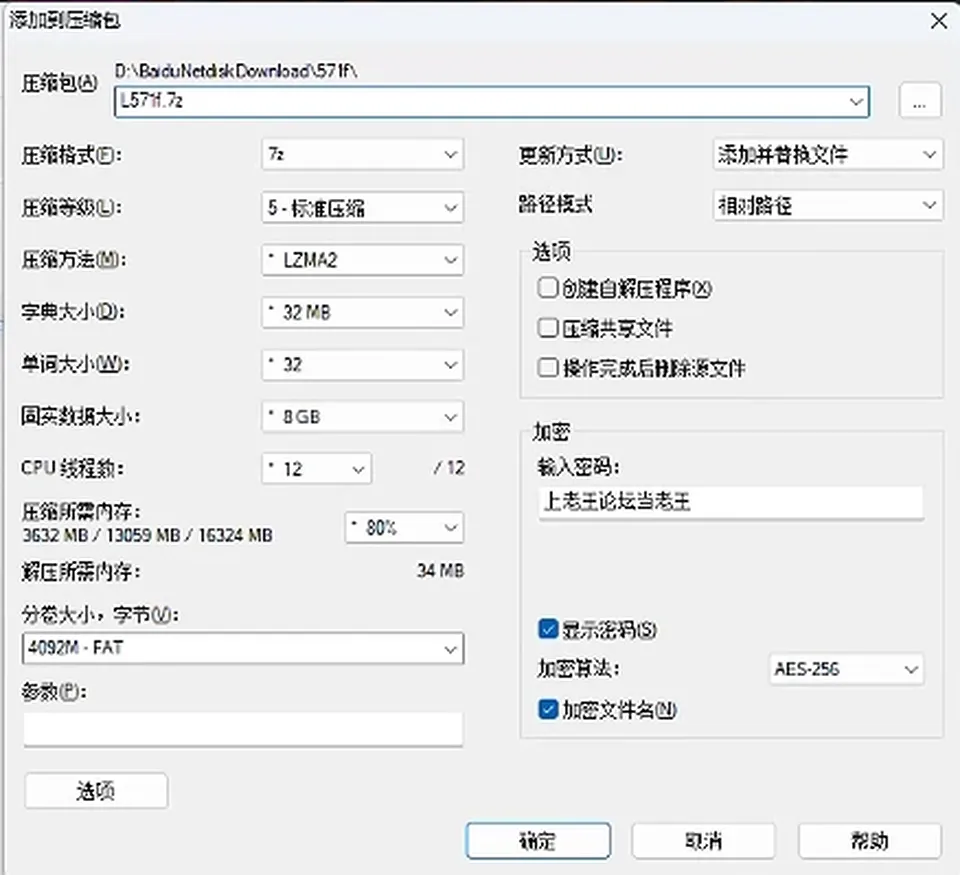Open the 压缩方法 LZMA2 dropdown
The height and width of the screenshot is (875, 960).
[362, 260]
